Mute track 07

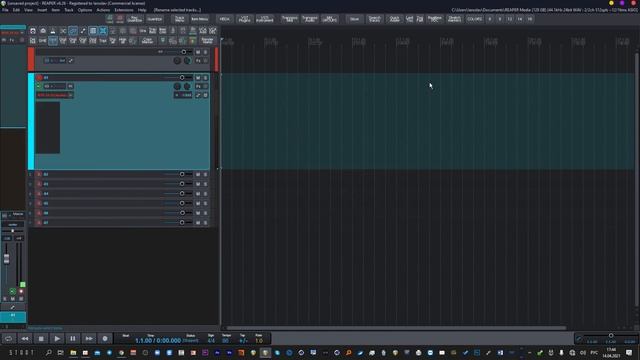coord(198,223)
